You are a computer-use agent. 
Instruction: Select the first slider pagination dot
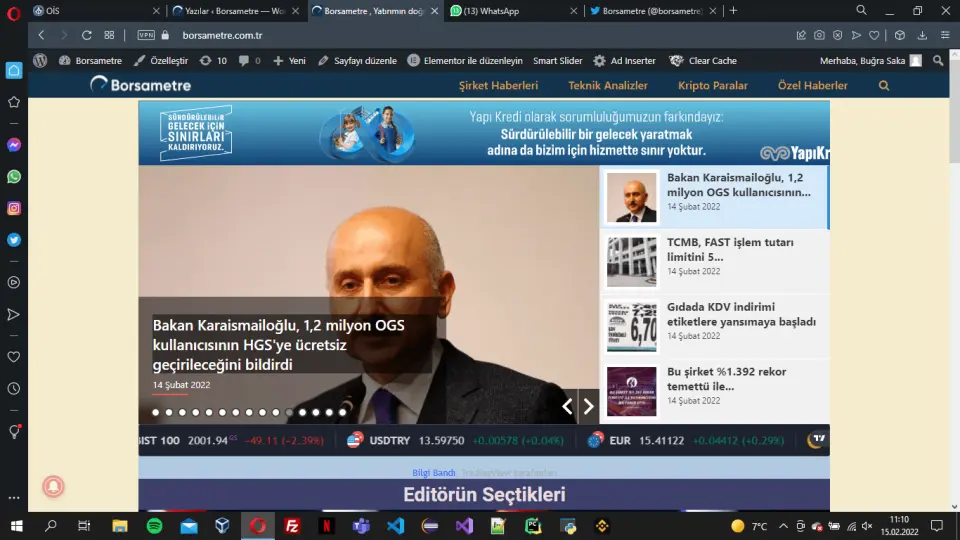click(156, 412)
